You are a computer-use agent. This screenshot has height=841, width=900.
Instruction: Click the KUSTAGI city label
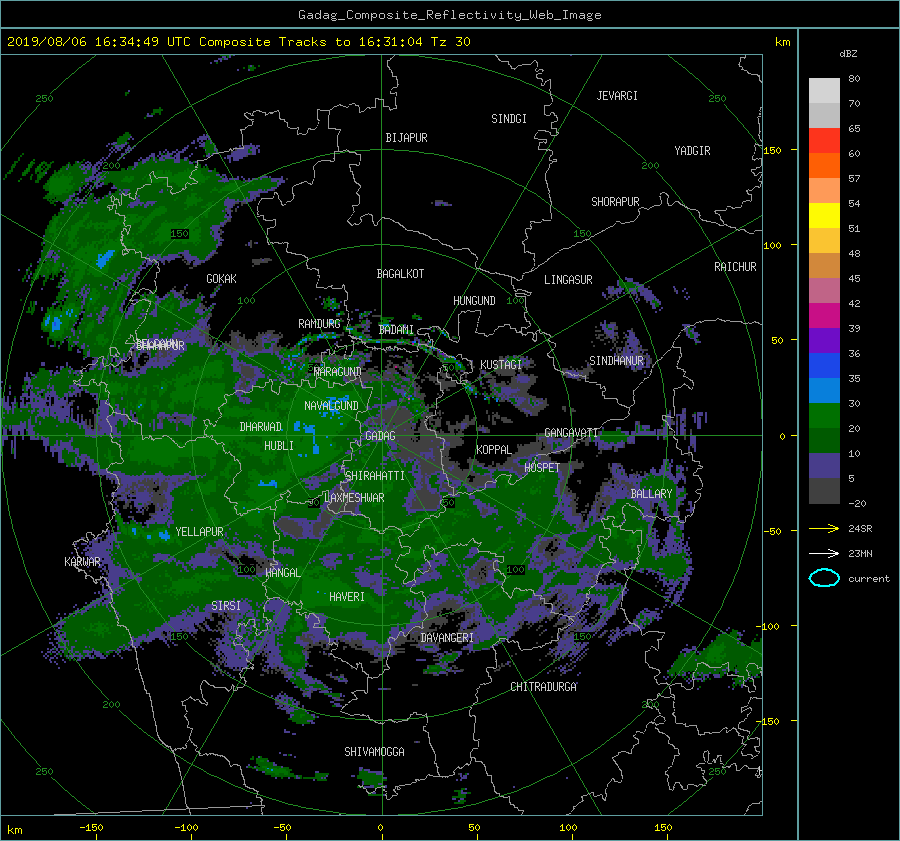[x=501, y=365]
